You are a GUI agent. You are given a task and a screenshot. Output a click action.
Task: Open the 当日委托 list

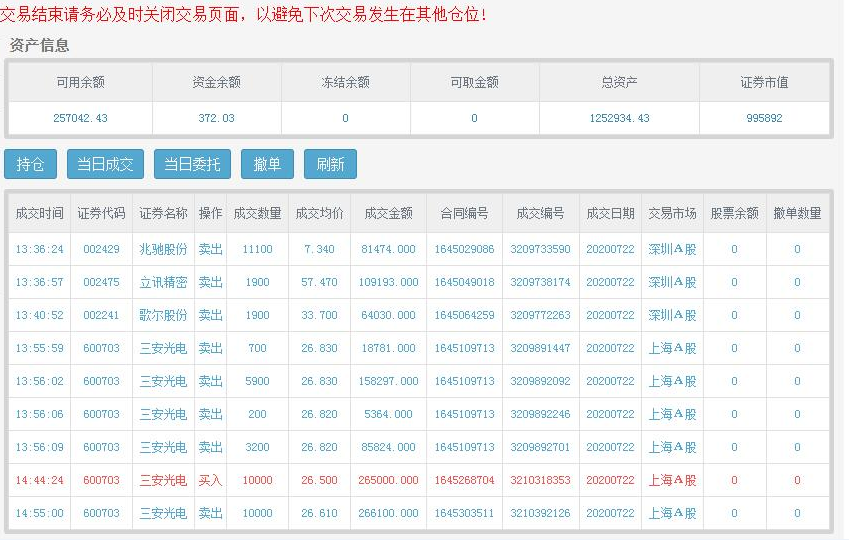[x=192, y=164]
